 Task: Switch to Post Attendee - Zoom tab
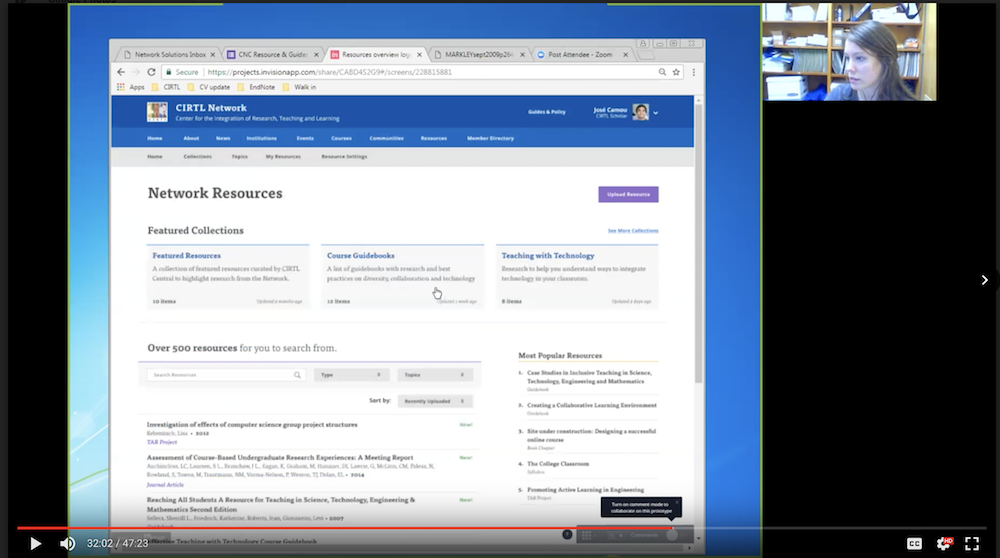(575, 55)
